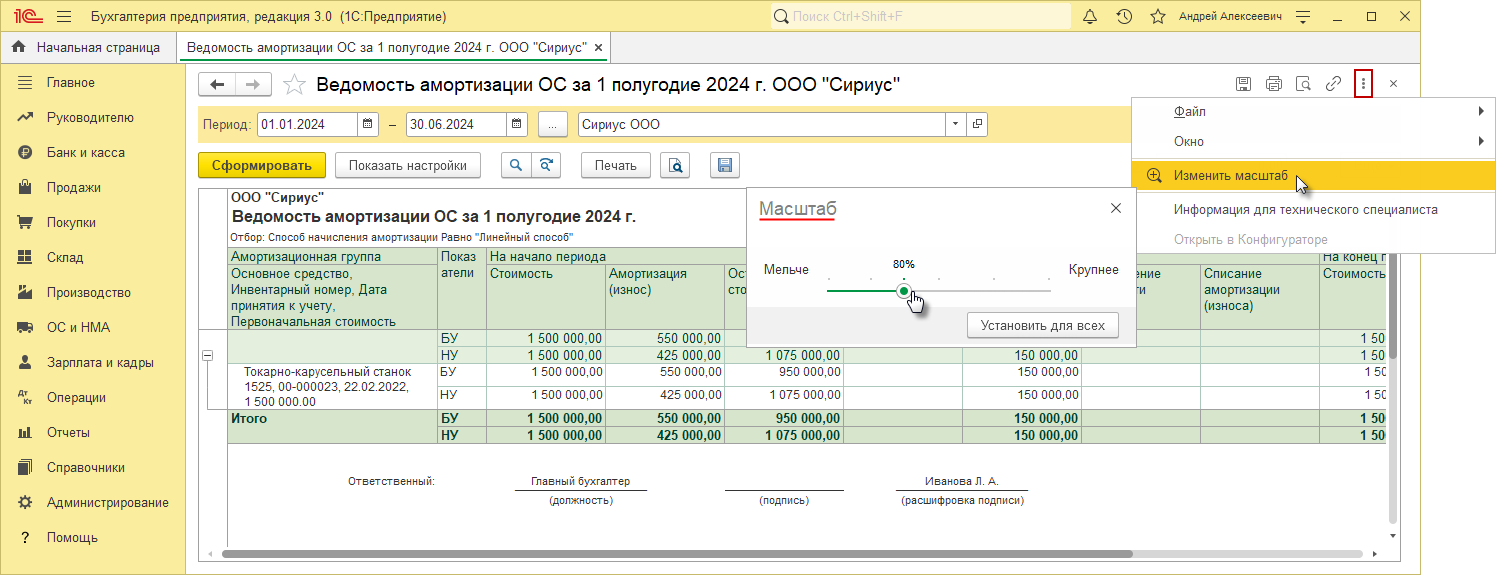Viewport: 1497px width, 575px height.
Task: Open Помощь section in sidebar
Action: (x=93, y=538)
